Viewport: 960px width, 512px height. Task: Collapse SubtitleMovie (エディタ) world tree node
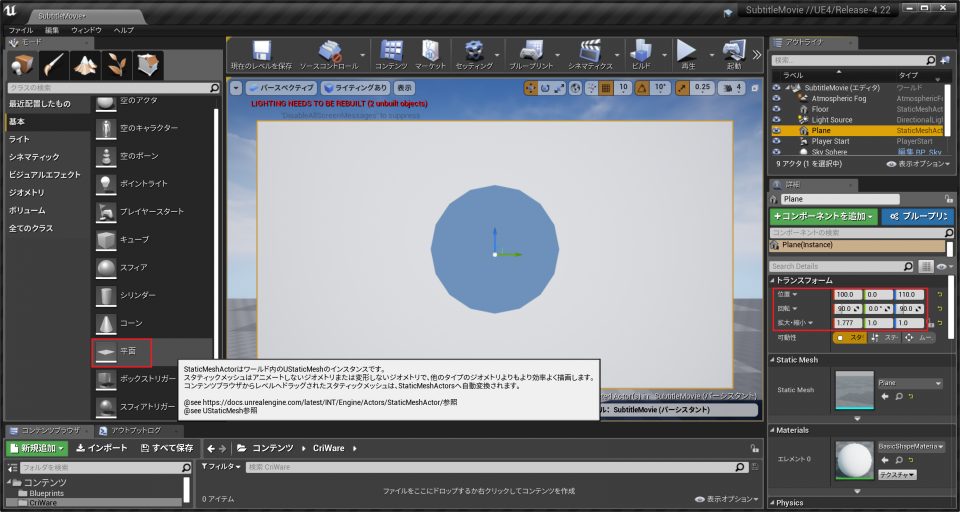coord(788,88)
